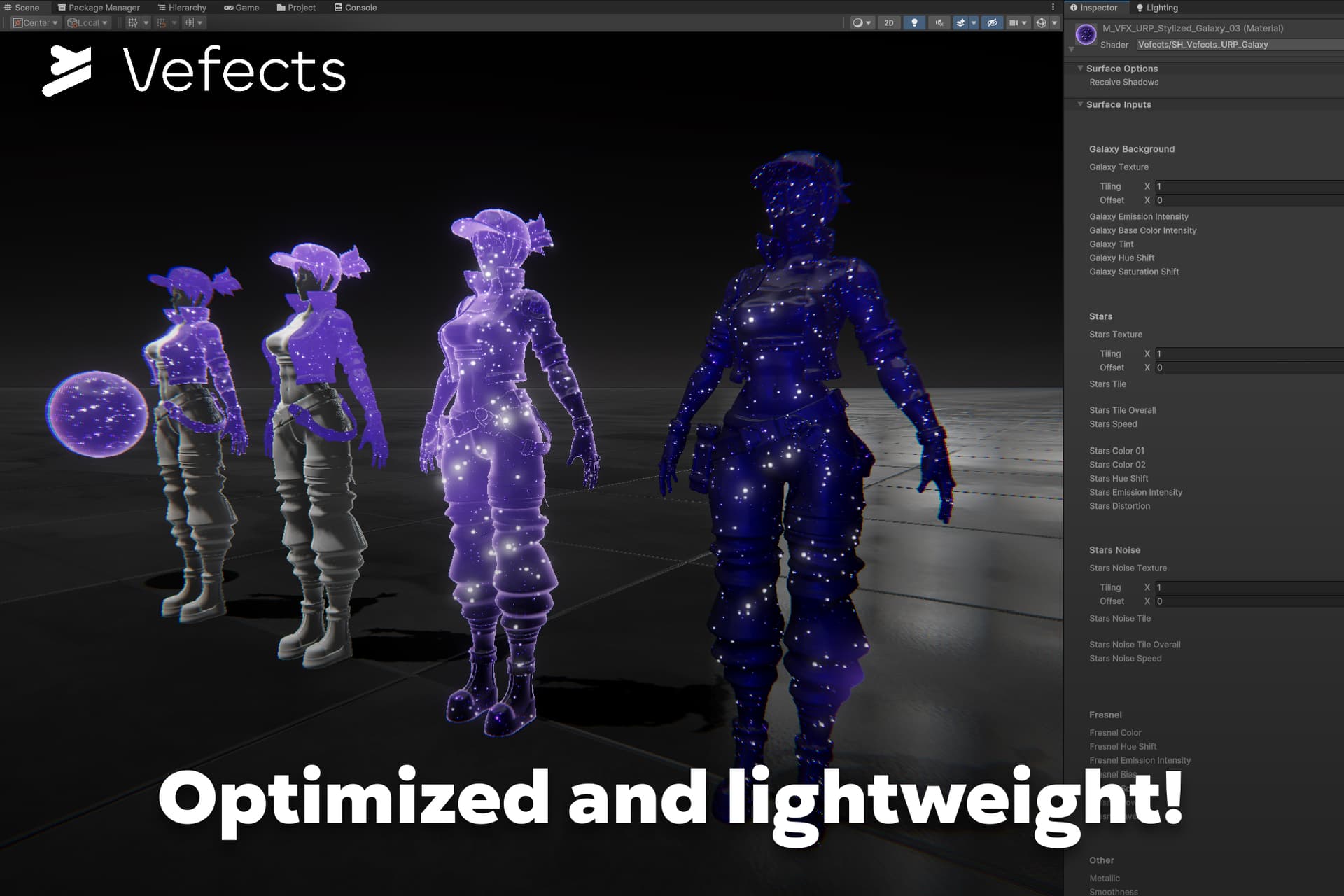Click Galaxy Emission Intensity label
Screen dimensions: 1344x896
pyautogui.click(x=1139, y=217)
